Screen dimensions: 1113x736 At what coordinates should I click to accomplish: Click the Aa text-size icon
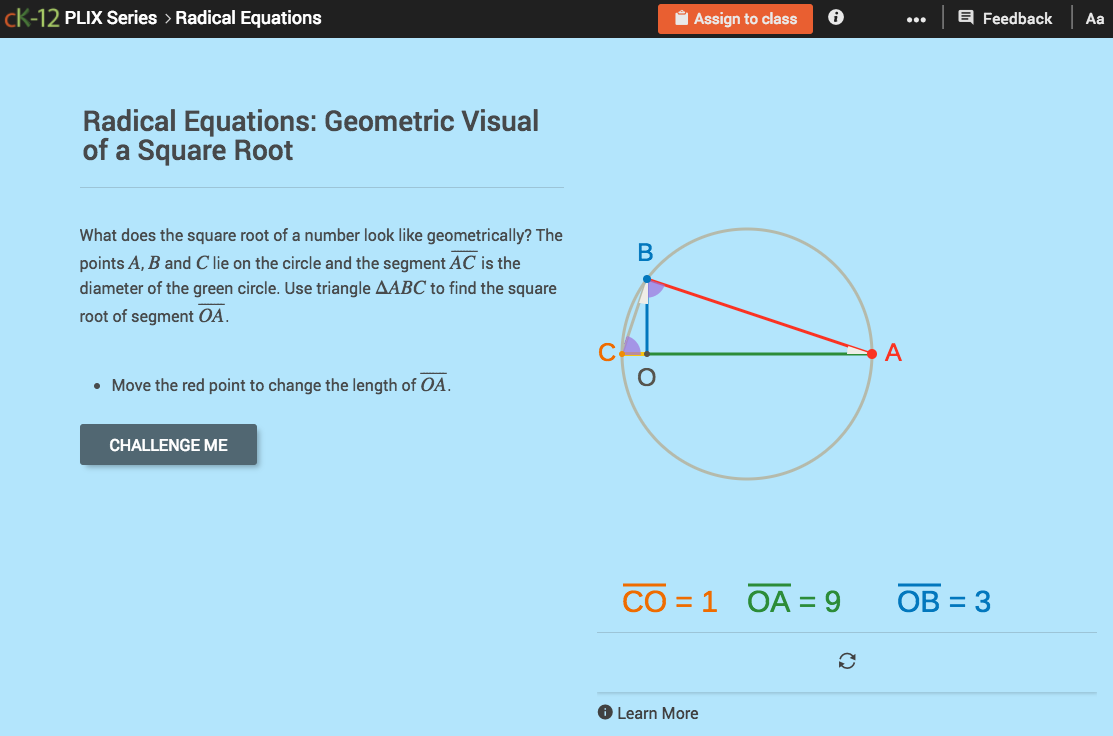(1094, 18)
